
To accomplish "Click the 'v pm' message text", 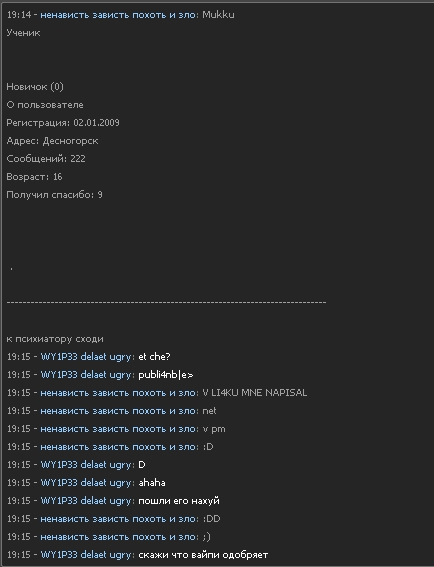I will click(214, 429).
